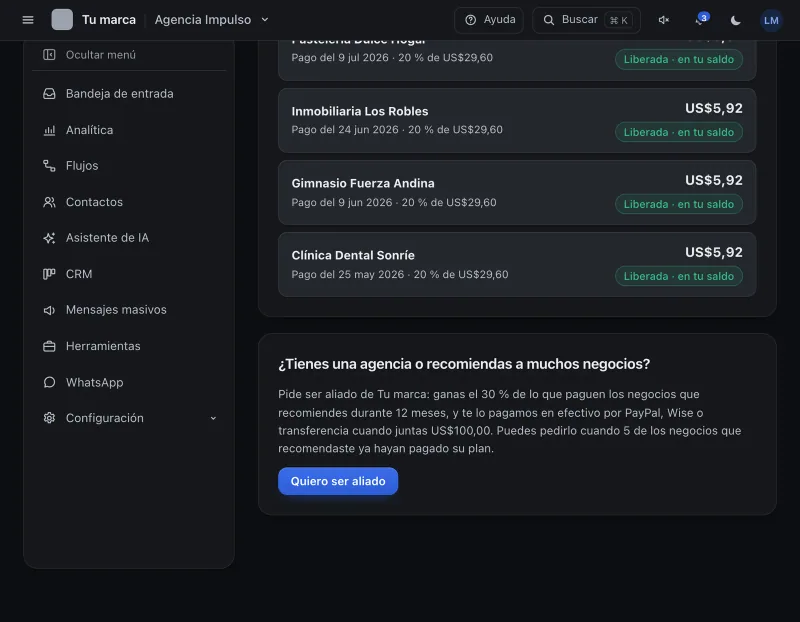Click US$5,92 amount for Gimnasio Fuerza Andina
This screenshot has height=622, width=800.
click(x=714, y=180)
